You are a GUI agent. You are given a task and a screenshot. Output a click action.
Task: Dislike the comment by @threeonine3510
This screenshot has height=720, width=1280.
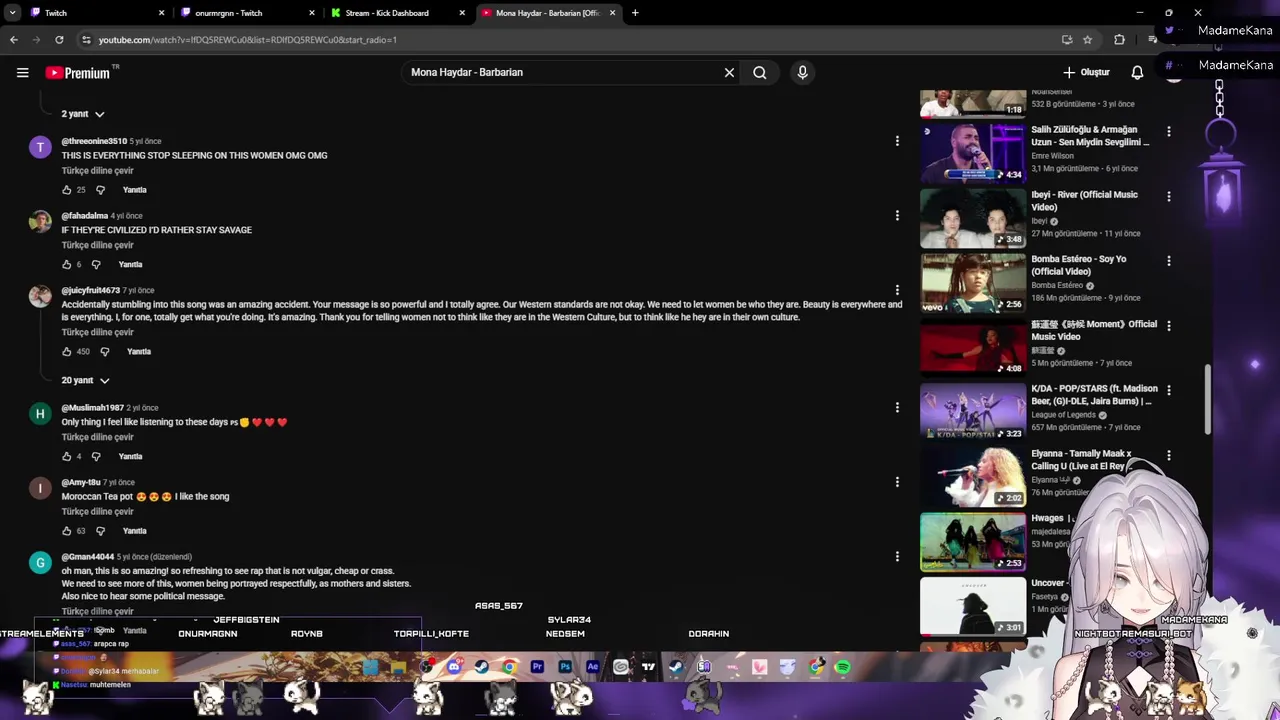(x=100, y=190)
